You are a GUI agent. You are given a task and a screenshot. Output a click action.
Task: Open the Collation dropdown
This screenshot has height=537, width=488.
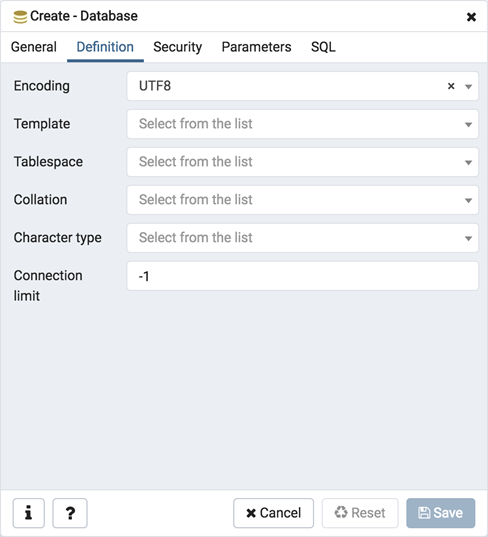tap(302, 200)
